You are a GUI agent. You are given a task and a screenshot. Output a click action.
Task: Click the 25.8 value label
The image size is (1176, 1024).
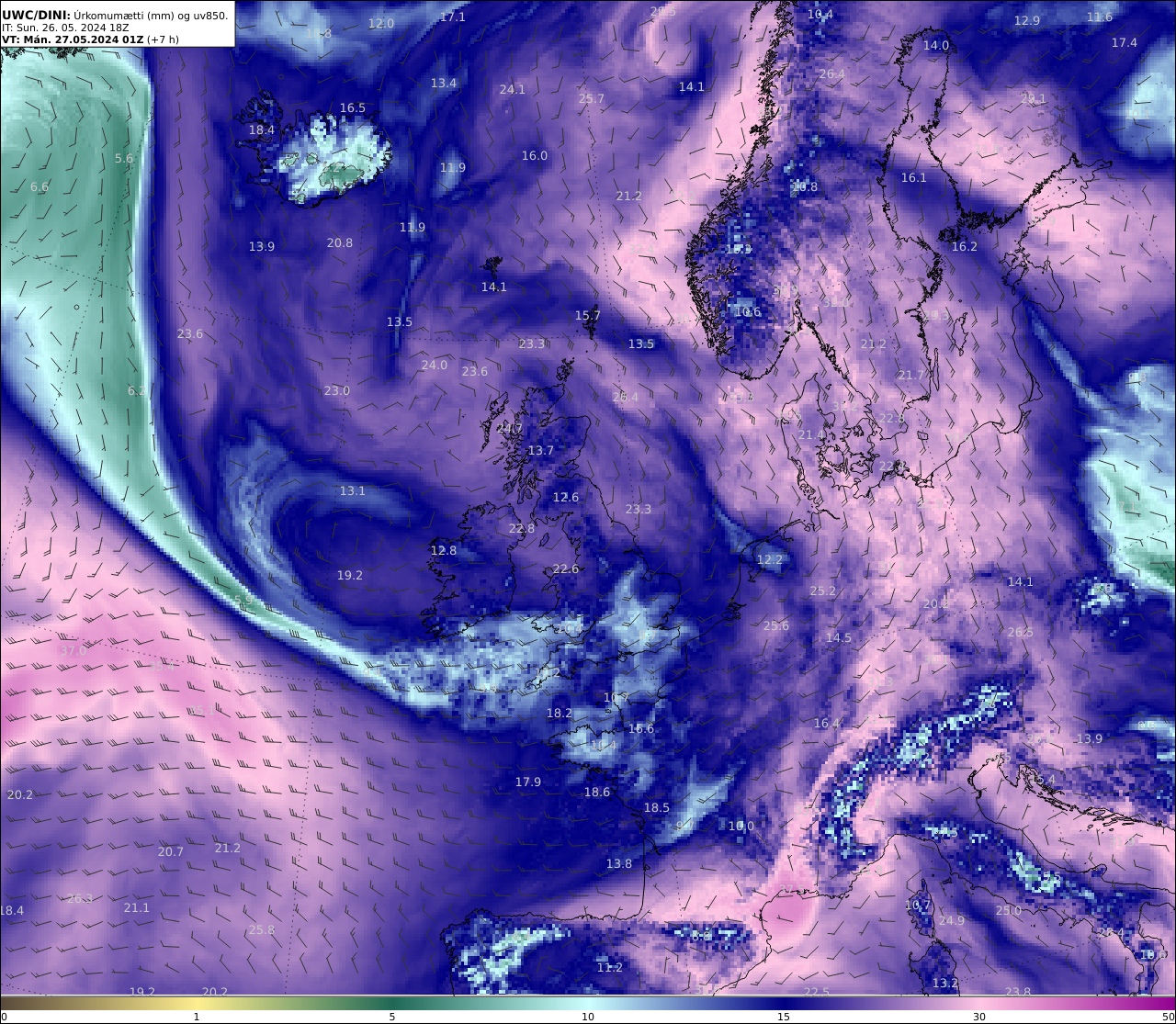(x=262, y=929)
